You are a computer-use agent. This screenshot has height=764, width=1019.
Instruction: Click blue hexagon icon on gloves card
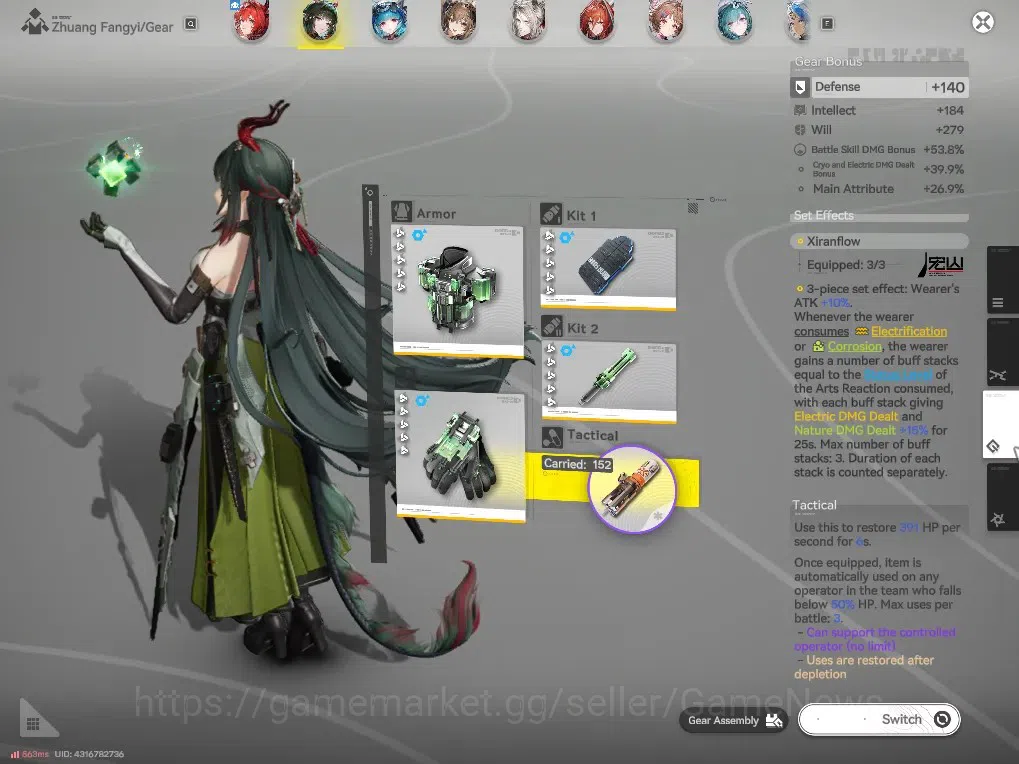tap(422, 401)
